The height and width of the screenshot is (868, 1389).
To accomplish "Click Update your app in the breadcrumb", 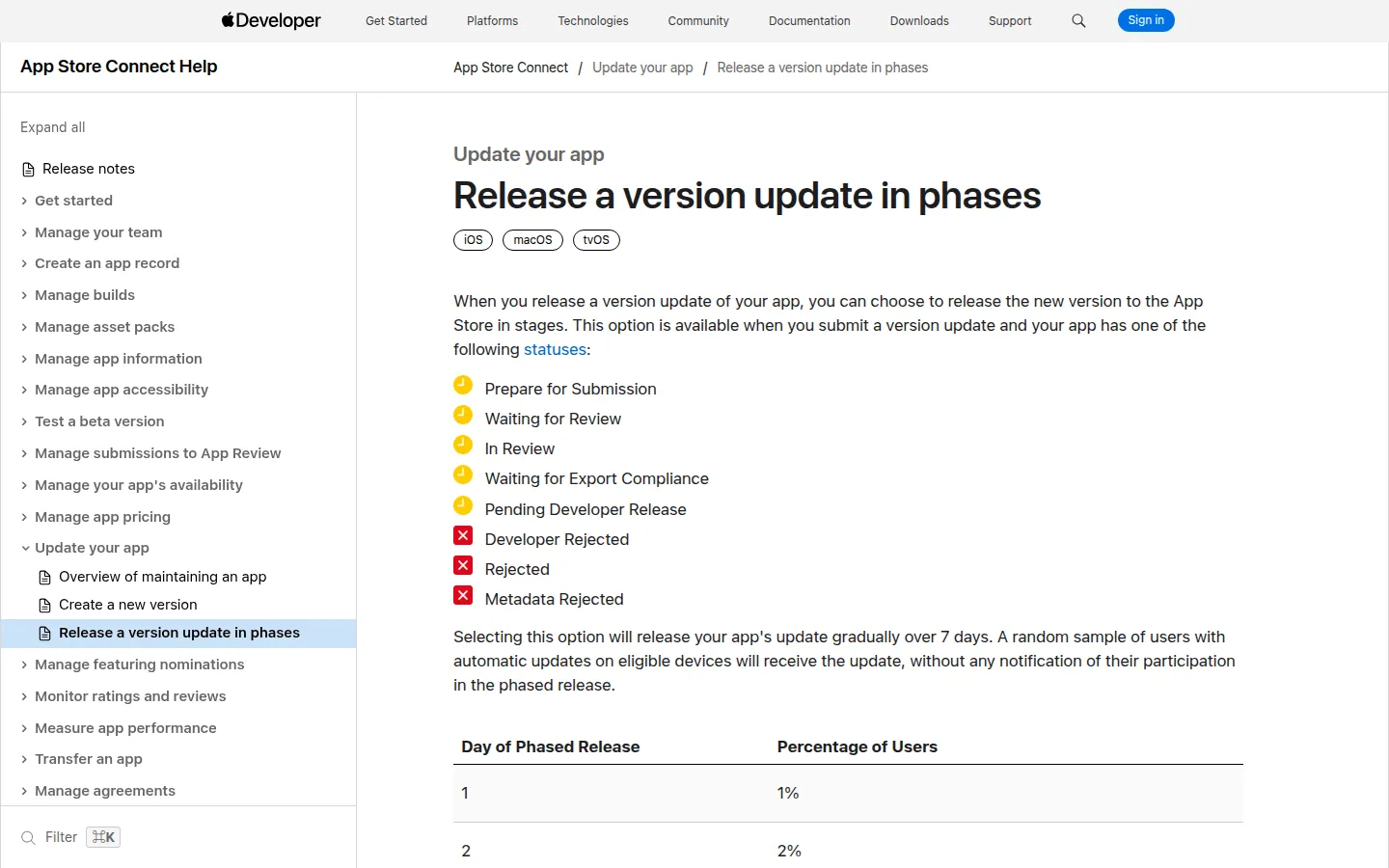I will [642, 68].
